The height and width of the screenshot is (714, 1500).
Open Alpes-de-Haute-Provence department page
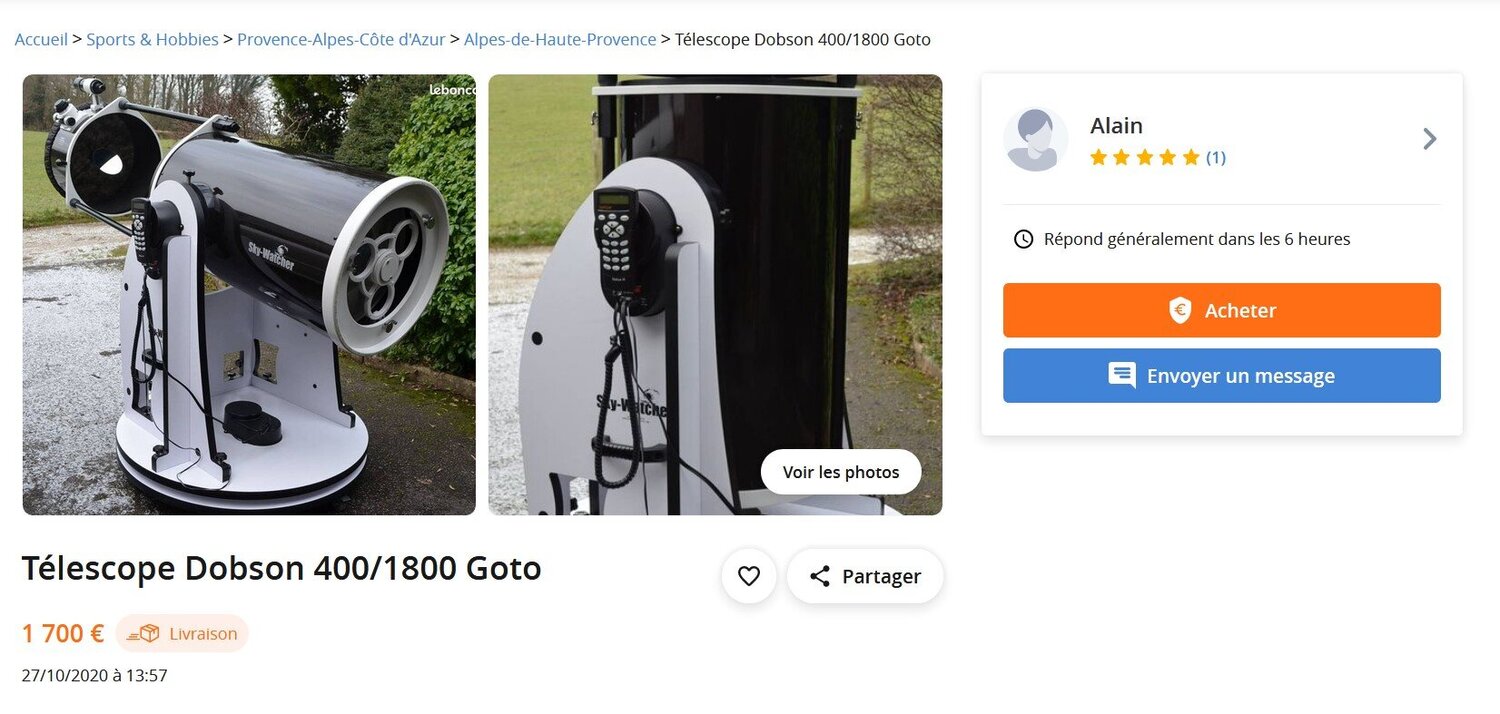point(560,39)
